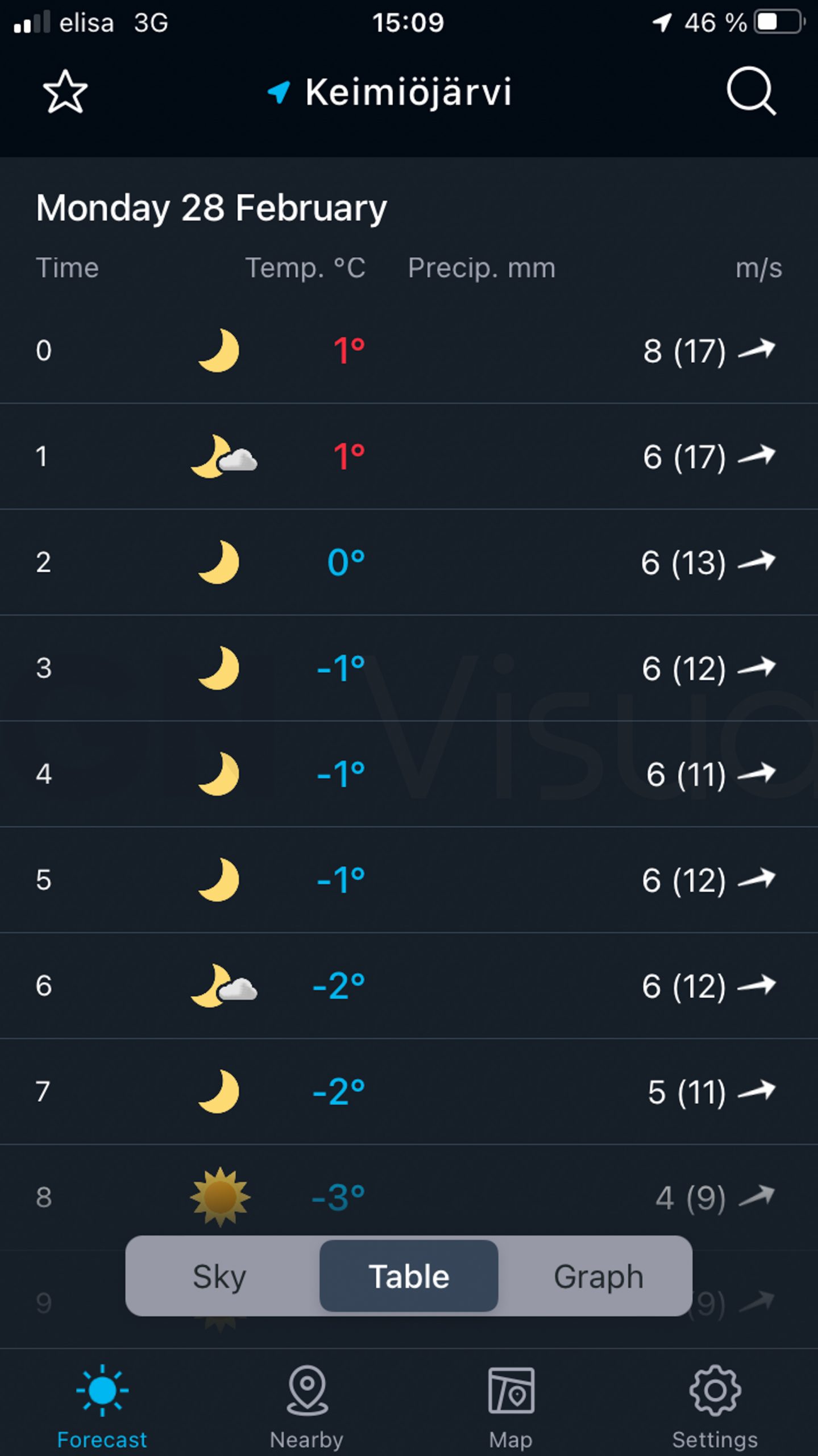Screen dimensions: 818x1456
Task: Open the location search magnifier
Action: coord(750,91)
